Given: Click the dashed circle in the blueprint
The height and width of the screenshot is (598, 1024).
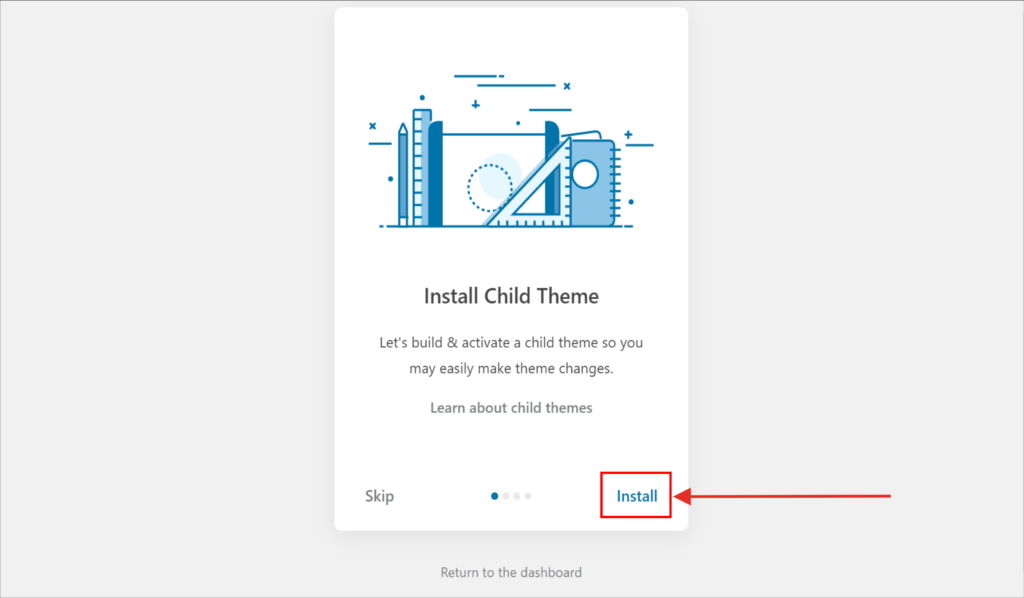Looking at the screenshot, I should (489, 187).
